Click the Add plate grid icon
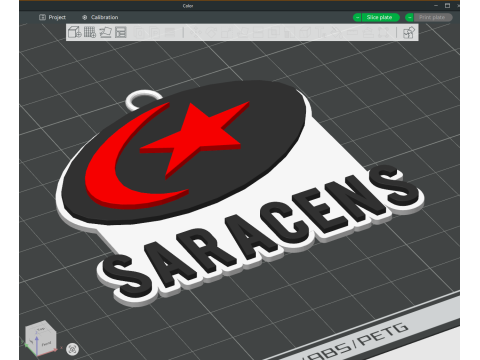The width and height of the screenshot is (480, 360). click(90, 32)
